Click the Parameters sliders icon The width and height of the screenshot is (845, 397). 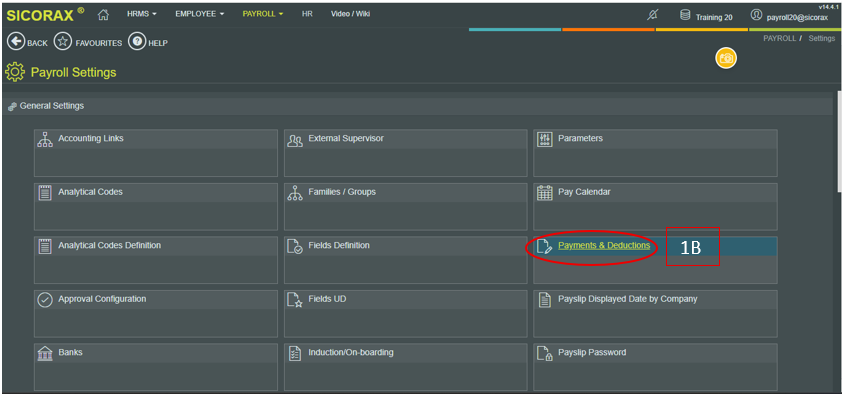[x=545, y=140]
